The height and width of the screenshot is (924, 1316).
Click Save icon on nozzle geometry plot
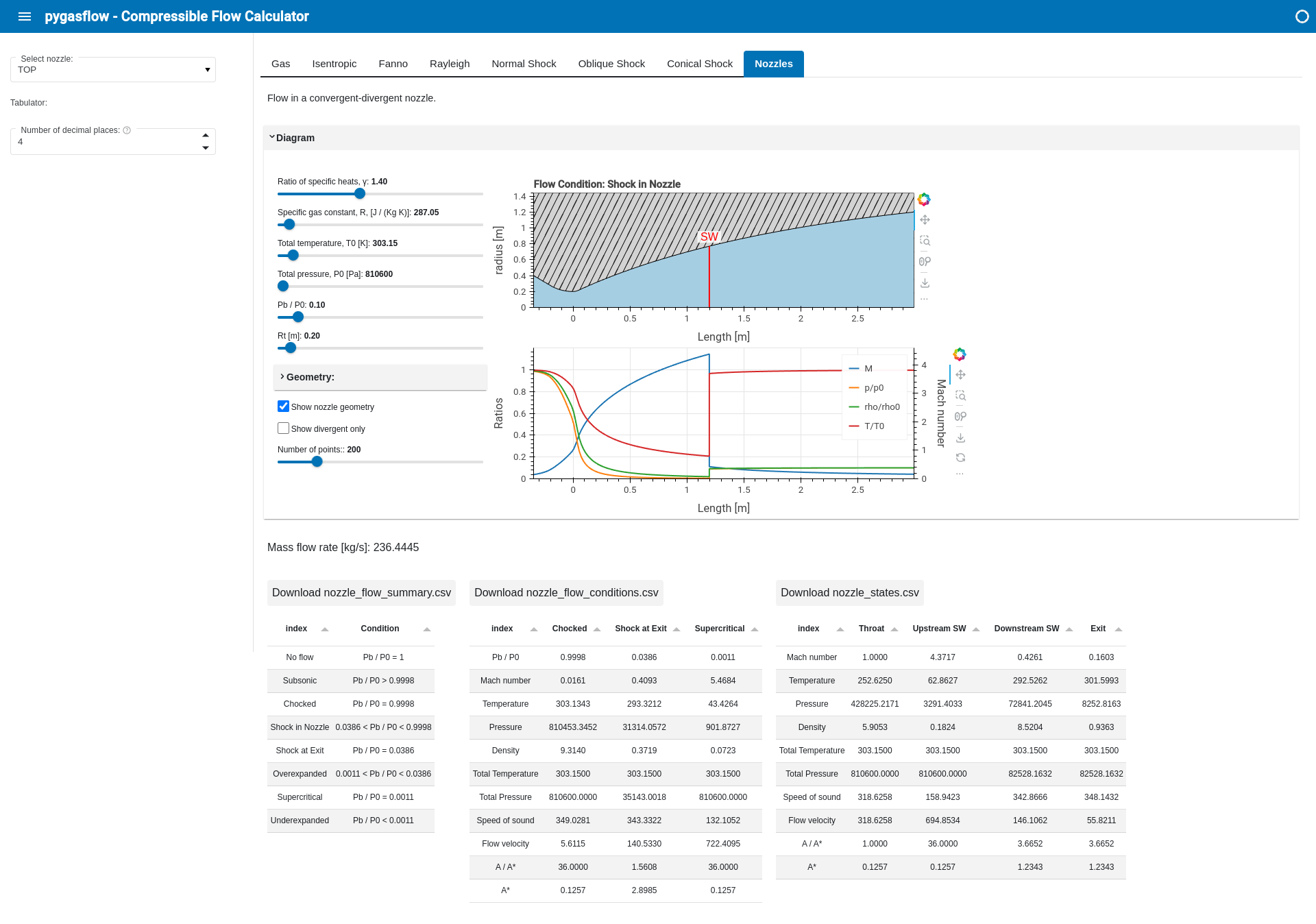[x=925, y=282]
